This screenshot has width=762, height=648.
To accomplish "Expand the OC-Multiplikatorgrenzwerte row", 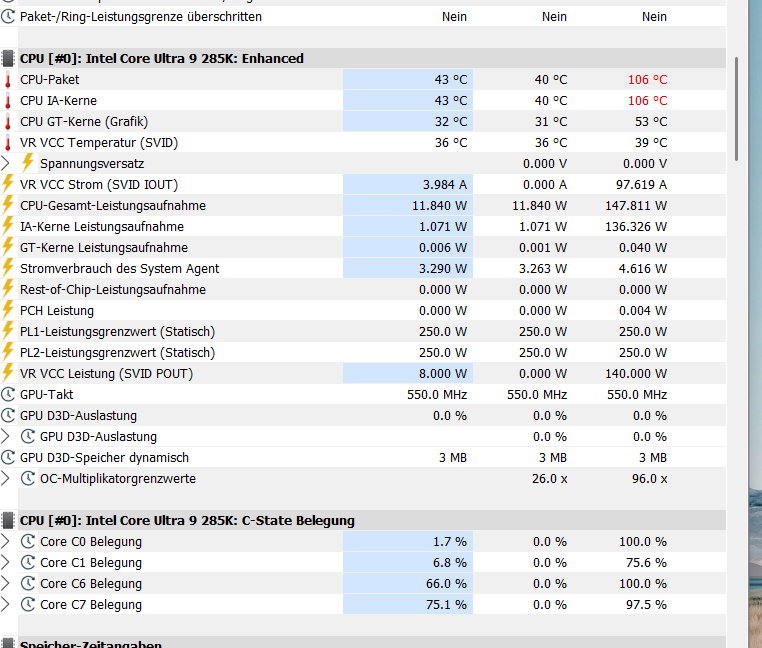I will pyautogui.click(x=5, y=478).
